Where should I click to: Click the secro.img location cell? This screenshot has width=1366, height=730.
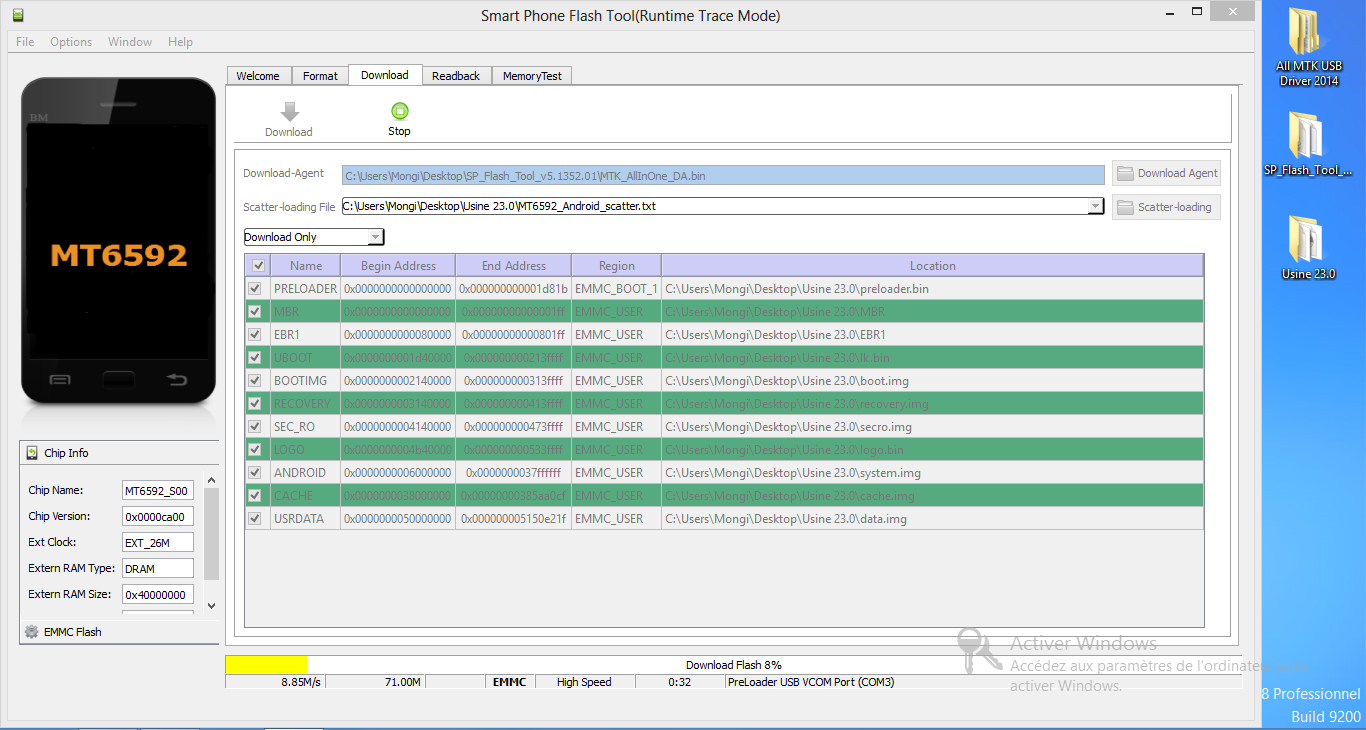click(932, 427)
